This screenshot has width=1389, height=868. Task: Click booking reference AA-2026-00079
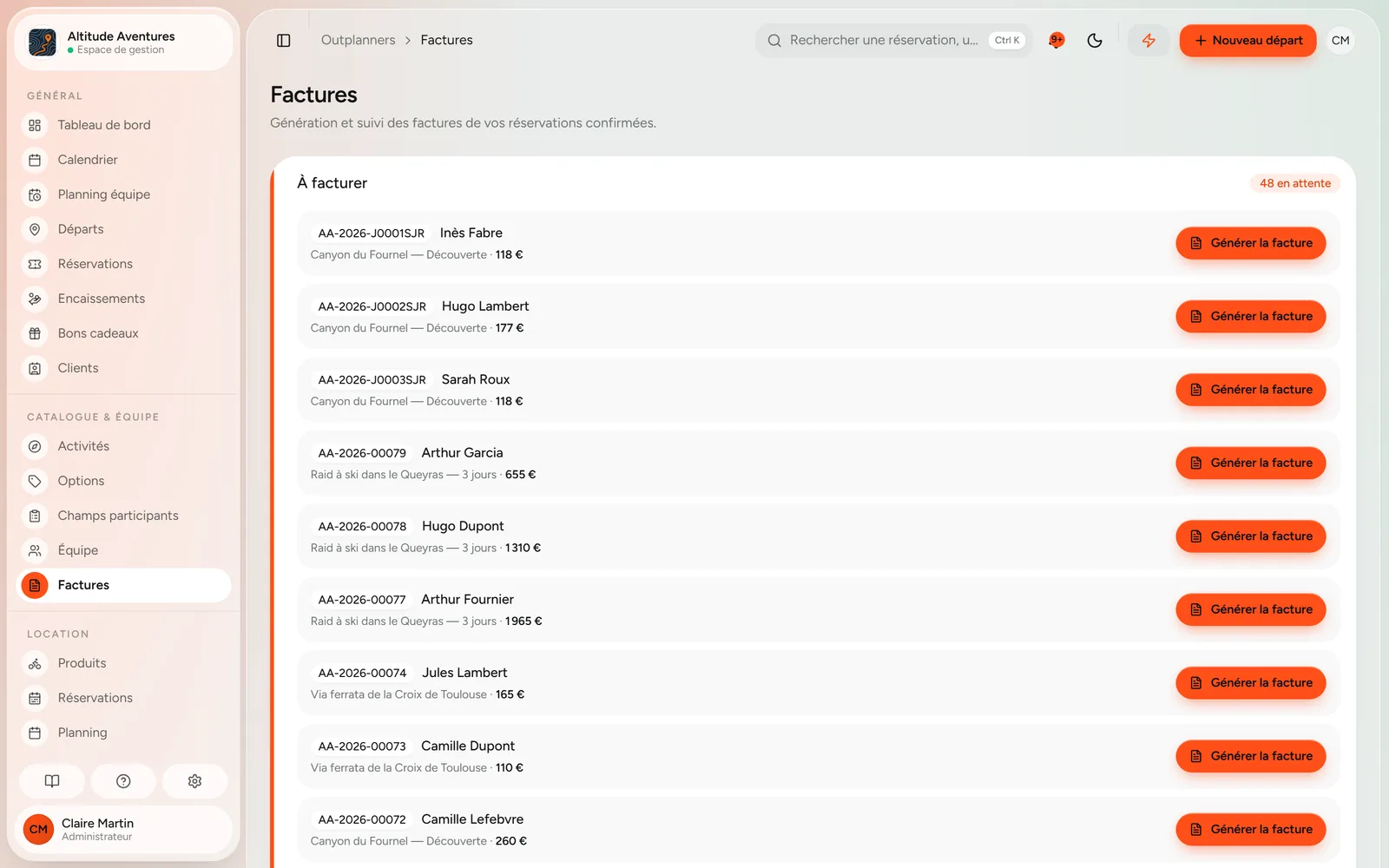point(362,453)
